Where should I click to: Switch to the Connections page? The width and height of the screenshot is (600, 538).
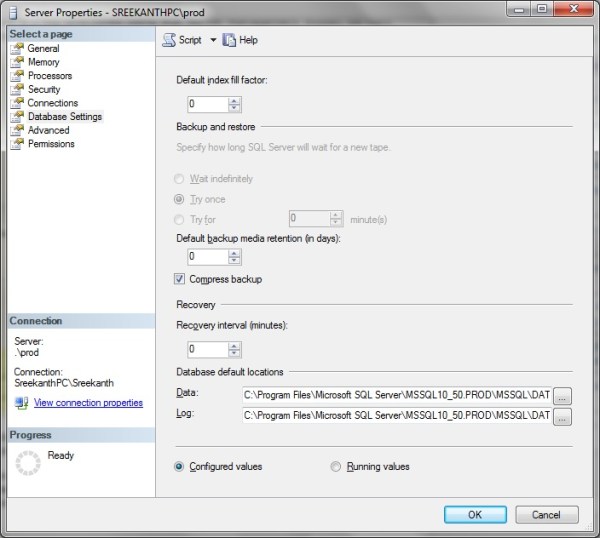[52, 103]
